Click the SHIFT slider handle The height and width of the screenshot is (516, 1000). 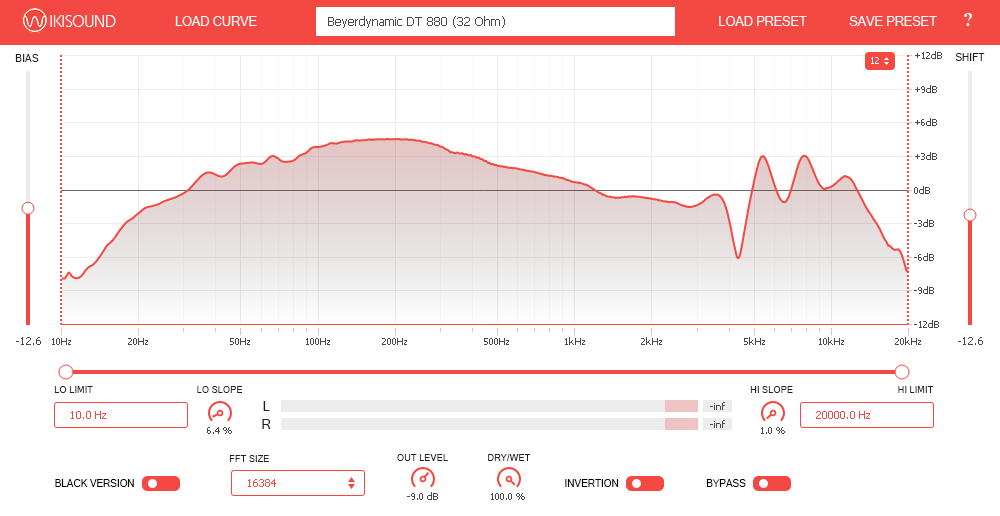pyautogui.click(x=969, y=215)
